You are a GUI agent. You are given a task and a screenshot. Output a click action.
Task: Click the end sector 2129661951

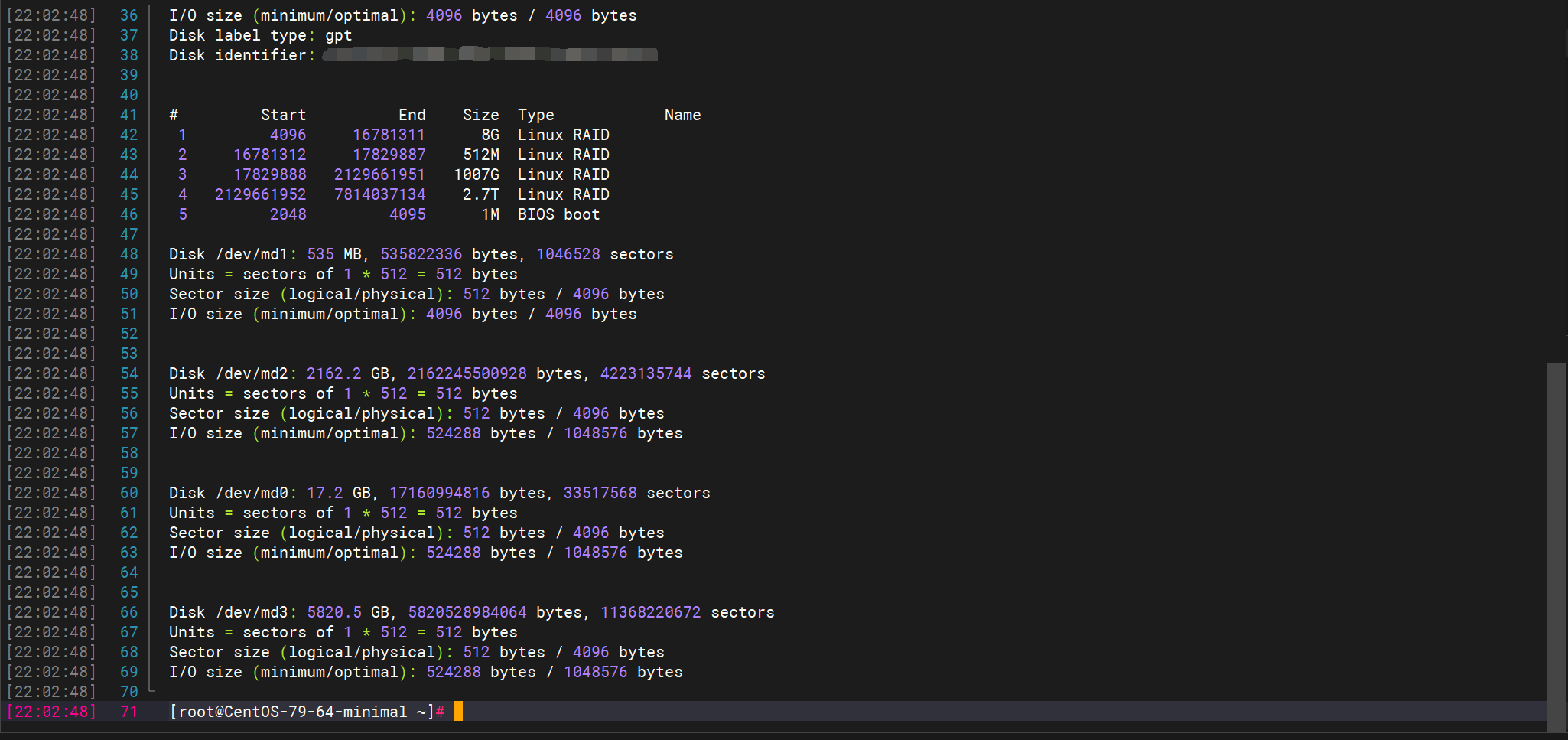[380, 174]
